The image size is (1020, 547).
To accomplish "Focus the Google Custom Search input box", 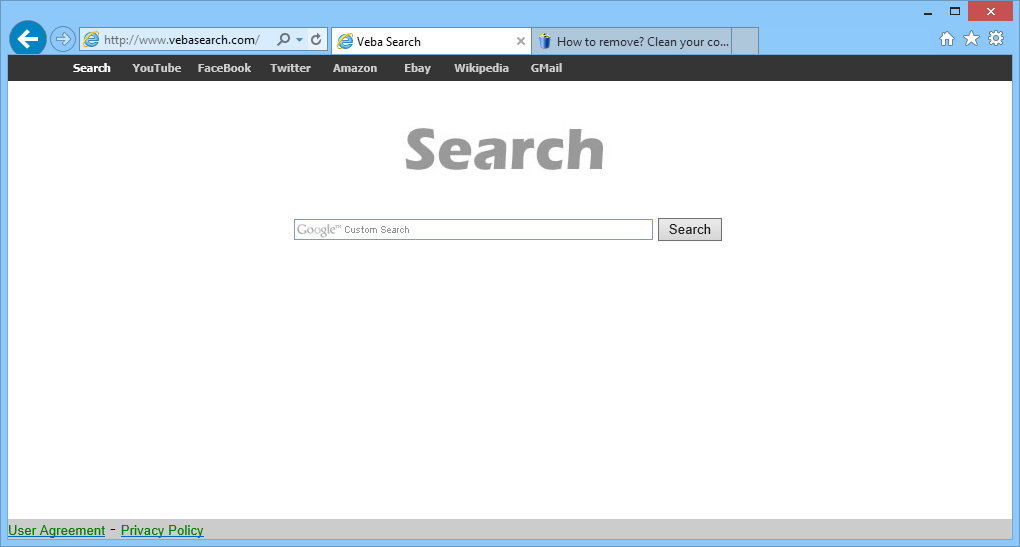I will tap(473, 230).
